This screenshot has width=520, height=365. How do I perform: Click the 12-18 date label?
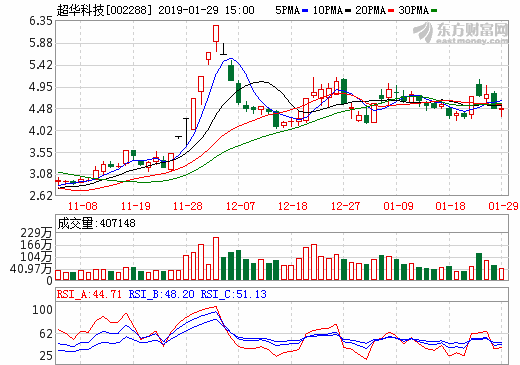click(x=293, y=206)
